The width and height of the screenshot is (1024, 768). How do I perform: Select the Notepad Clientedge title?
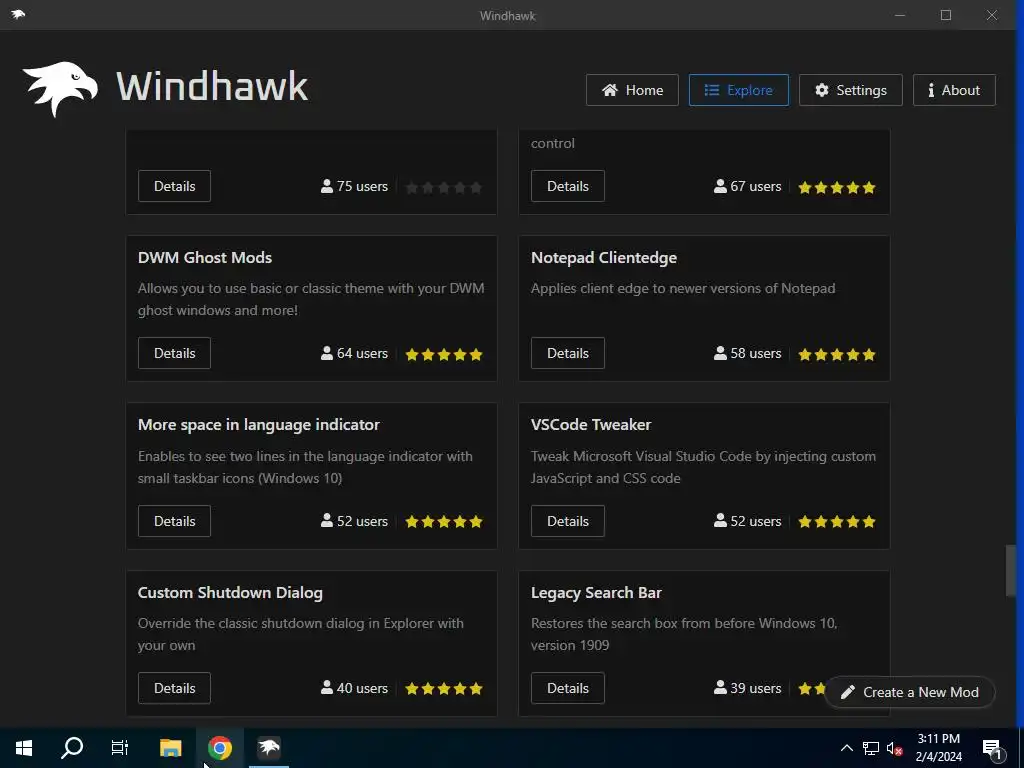pyautogui.click(x=604, y=257)
